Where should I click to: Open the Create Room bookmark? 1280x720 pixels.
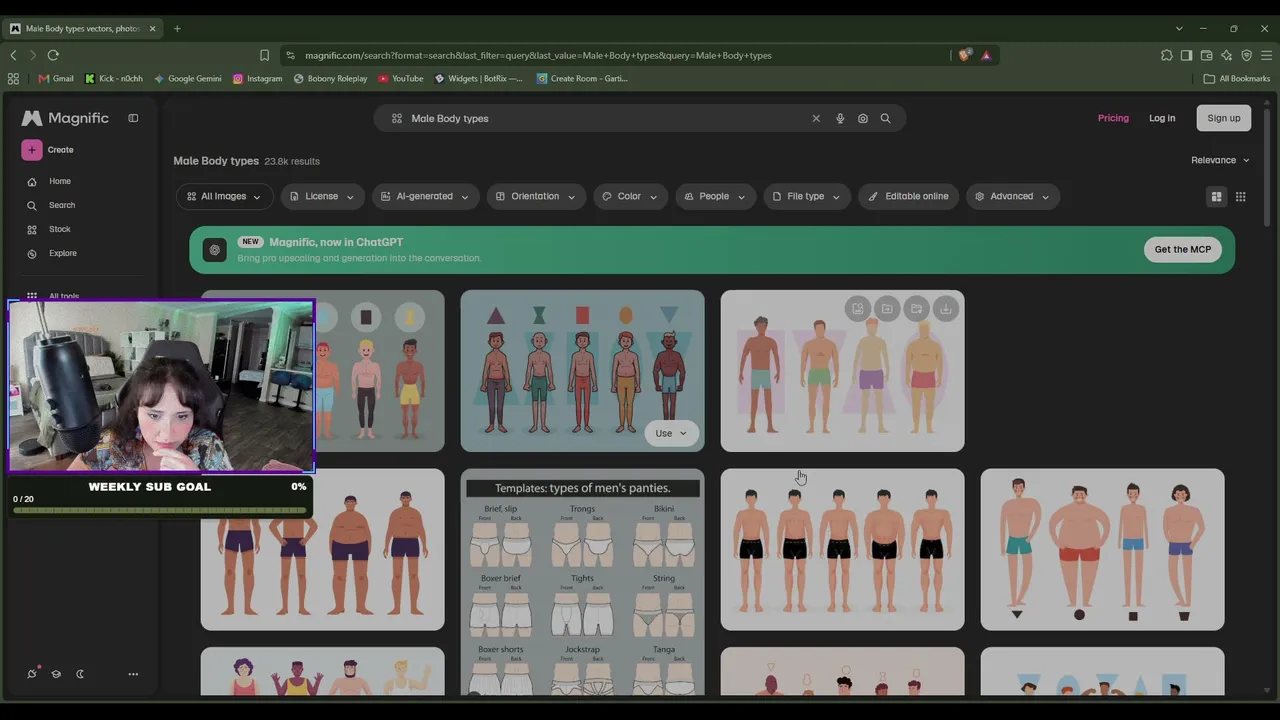tap(582, 78)
